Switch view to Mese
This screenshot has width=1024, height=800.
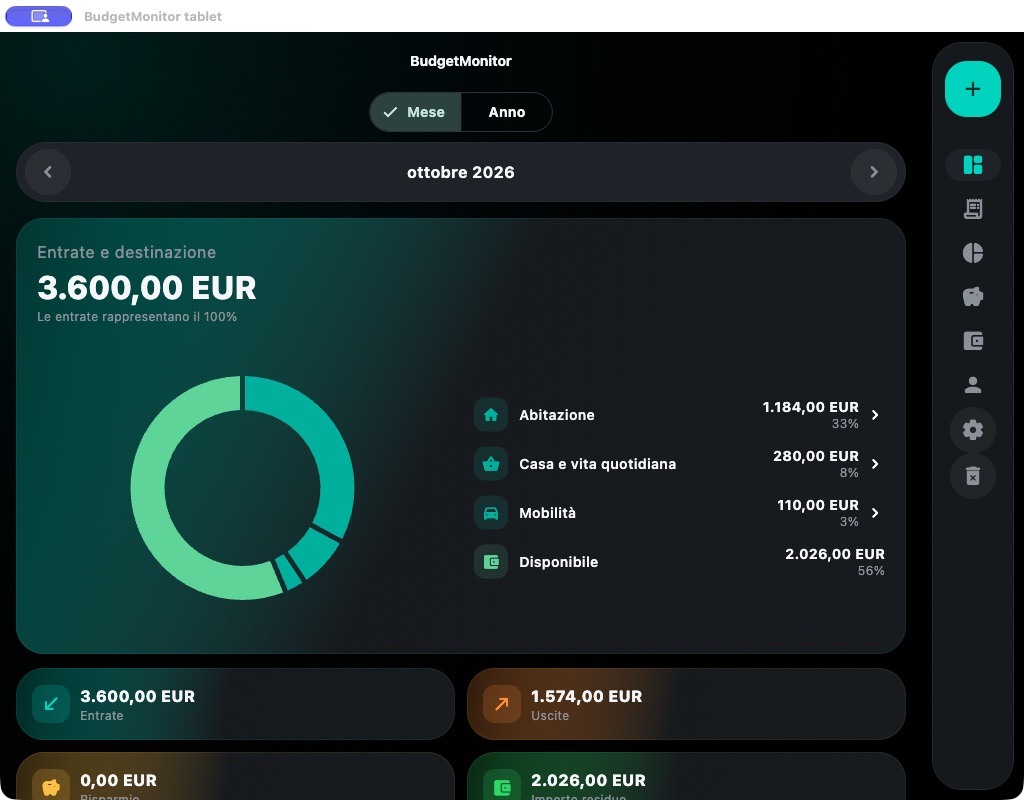(x=415, y=112)
